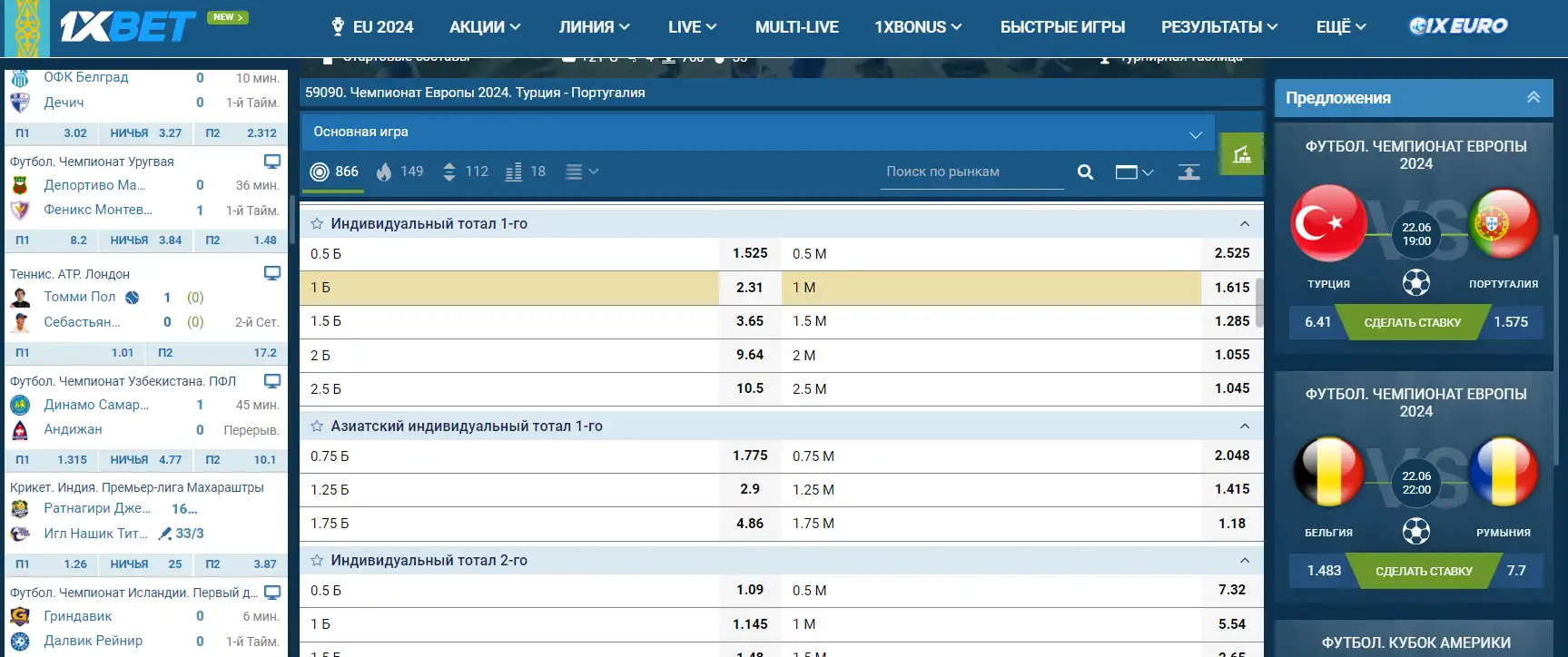
Task: Click the green stadium widget button
Action: pos(1241,153)
